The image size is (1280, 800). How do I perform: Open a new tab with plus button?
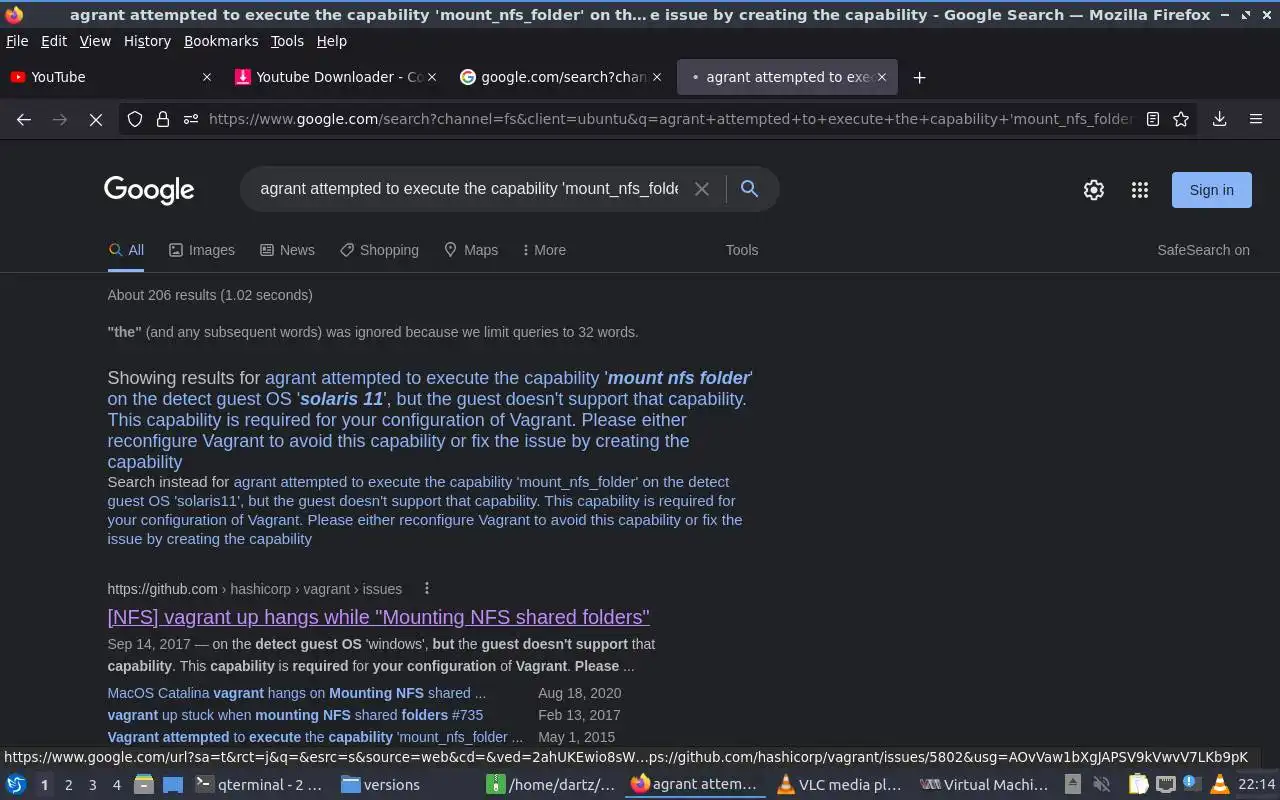(x=919, y=77)
